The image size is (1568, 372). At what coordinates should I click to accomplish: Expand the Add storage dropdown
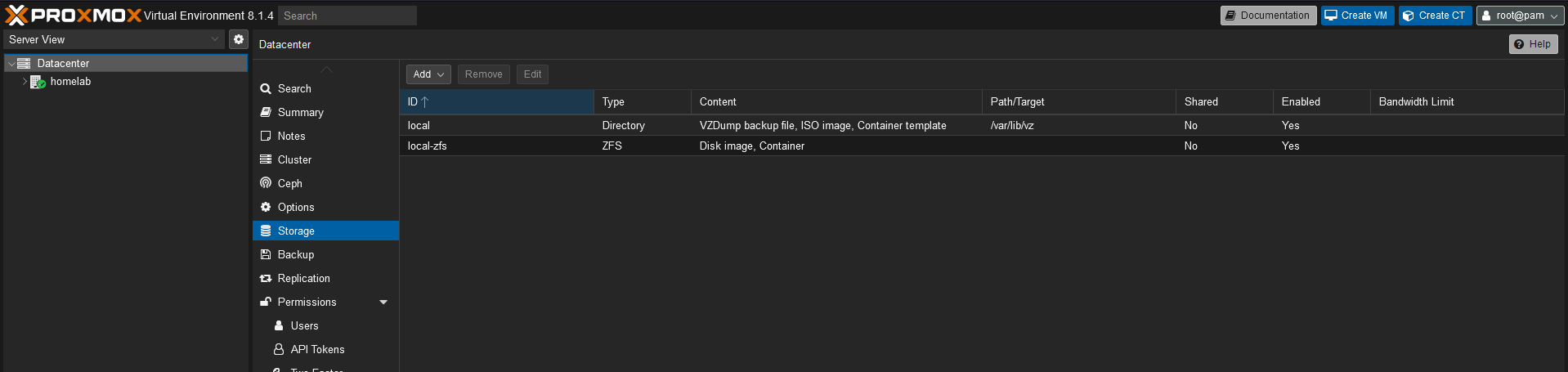(428, 74)
